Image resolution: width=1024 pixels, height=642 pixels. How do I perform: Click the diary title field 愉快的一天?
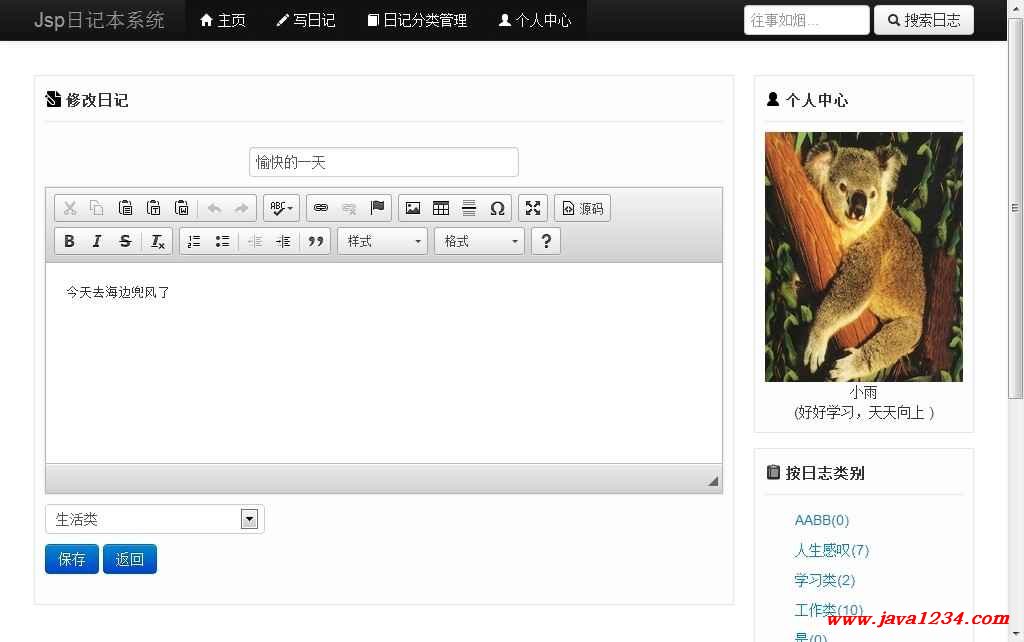coord(384,162)
